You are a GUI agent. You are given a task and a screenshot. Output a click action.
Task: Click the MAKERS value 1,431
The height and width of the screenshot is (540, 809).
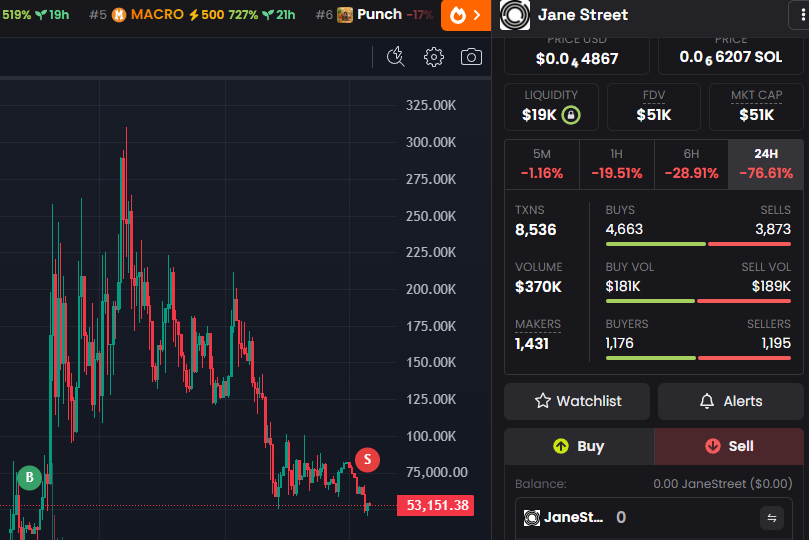[532, 343]
